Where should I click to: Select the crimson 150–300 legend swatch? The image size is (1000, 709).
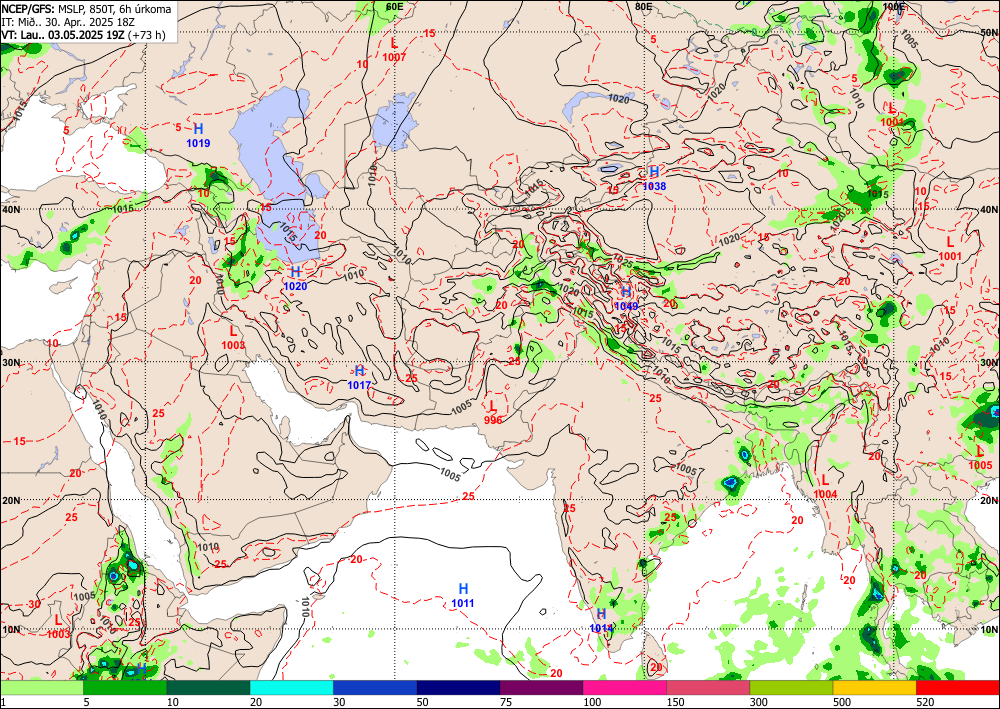click(708, 687)
